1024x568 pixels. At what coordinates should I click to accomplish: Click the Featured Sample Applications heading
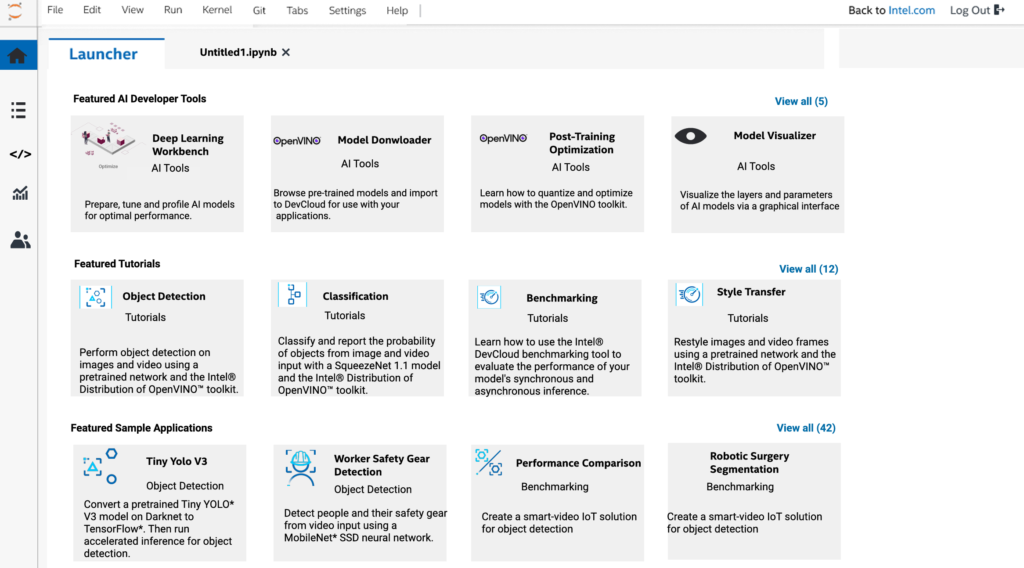point(142,428)
